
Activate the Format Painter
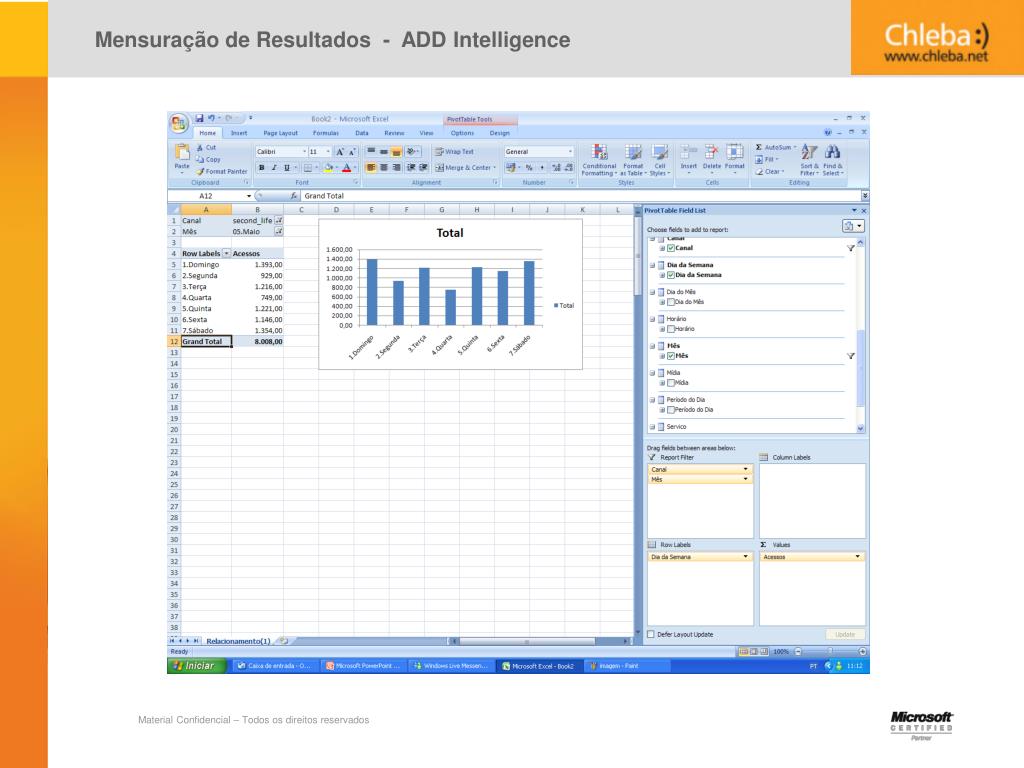point(222,171)
